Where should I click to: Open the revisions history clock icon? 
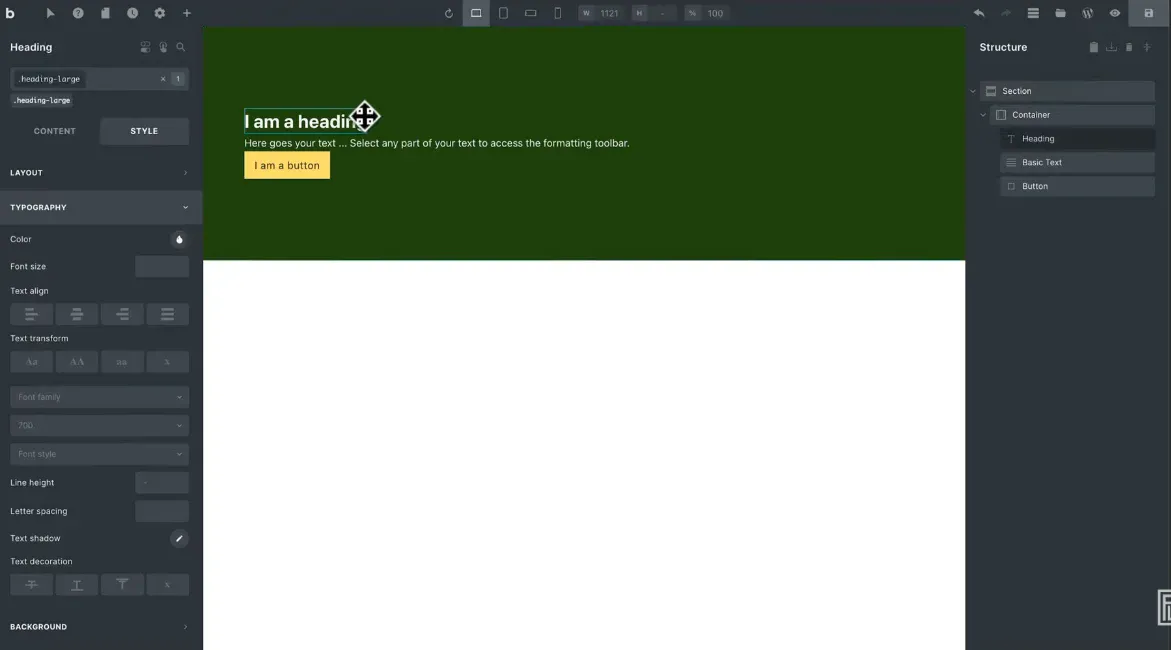132,13
